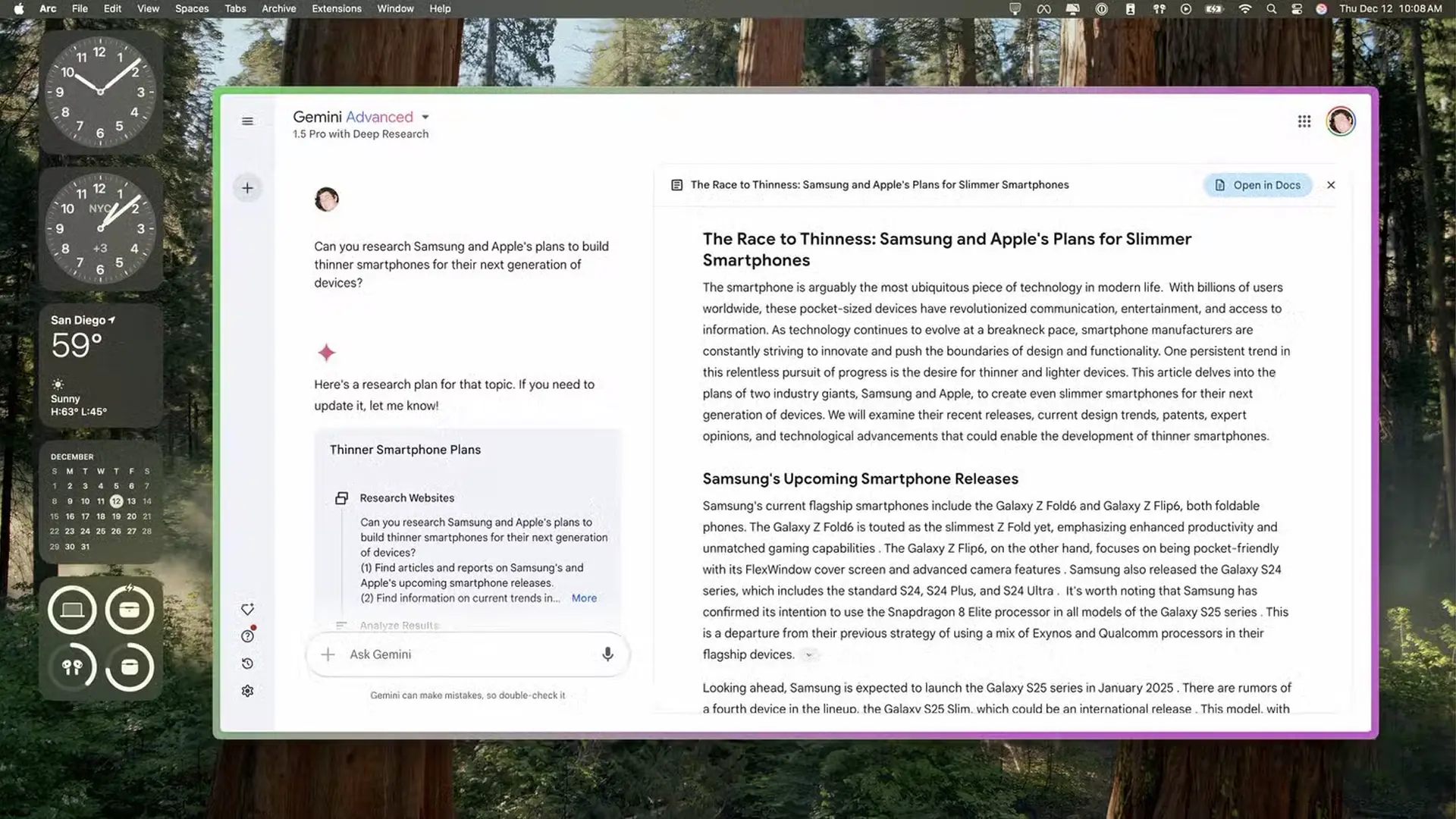Viewport: 1456px width, 819px height.
Task: Click the Meta icon in menu bar
Action: point(1044,9)
